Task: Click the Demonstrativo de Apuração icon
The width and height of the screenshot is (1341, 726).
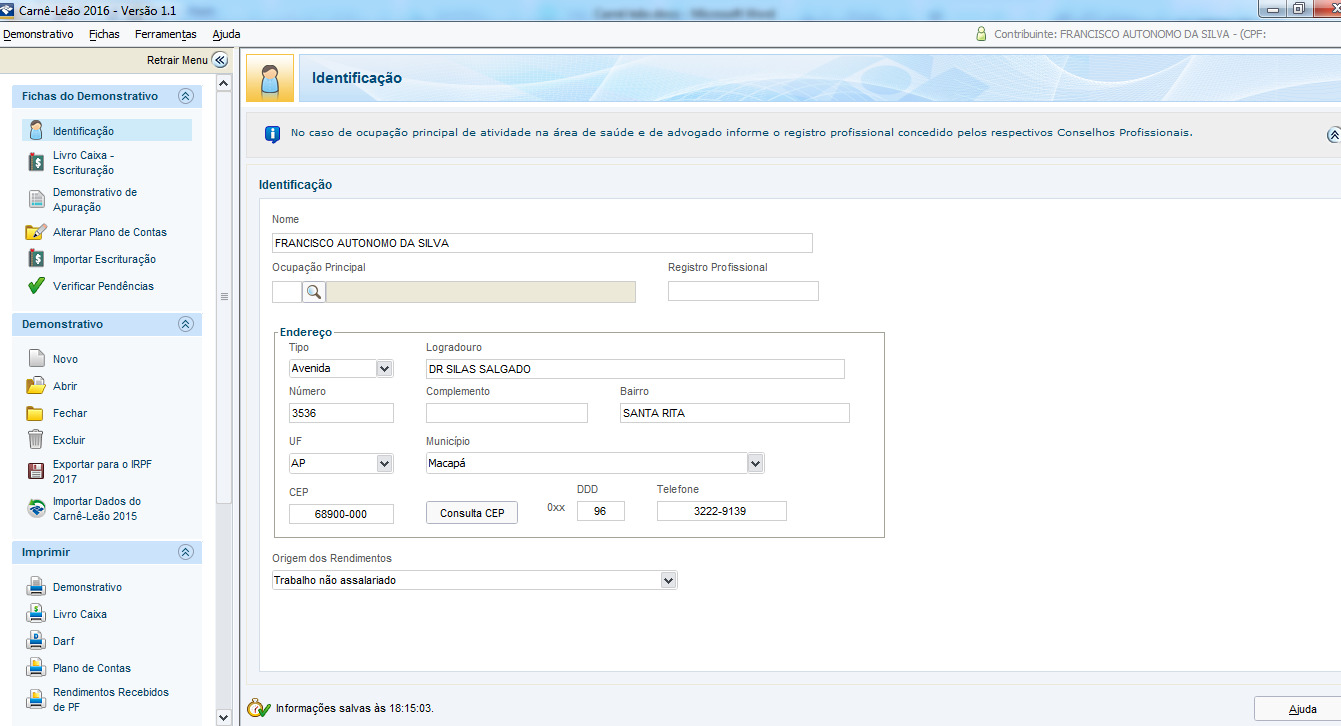Action: 36,199
